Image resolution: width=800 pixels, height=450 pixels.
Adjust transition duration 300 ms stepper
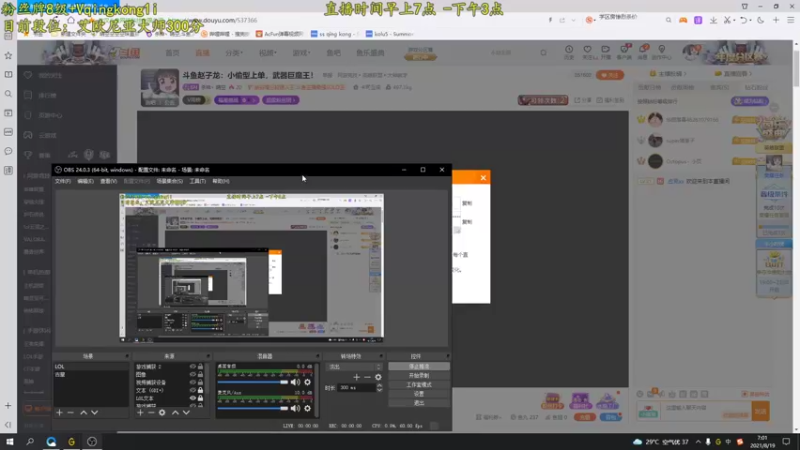coord(379,388)
